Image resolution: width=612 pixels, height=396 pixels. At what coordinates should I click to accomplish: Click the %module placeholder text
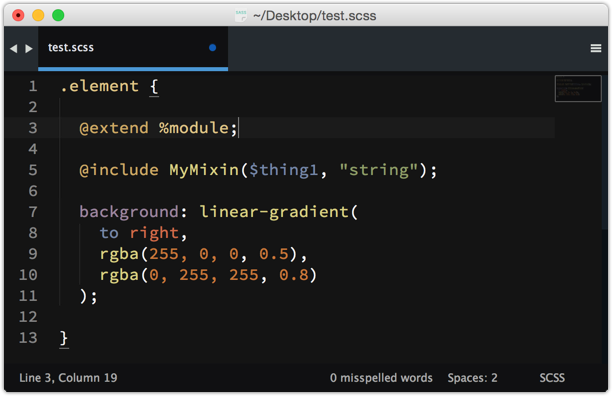pyautogui.click(x=194, y=128)
